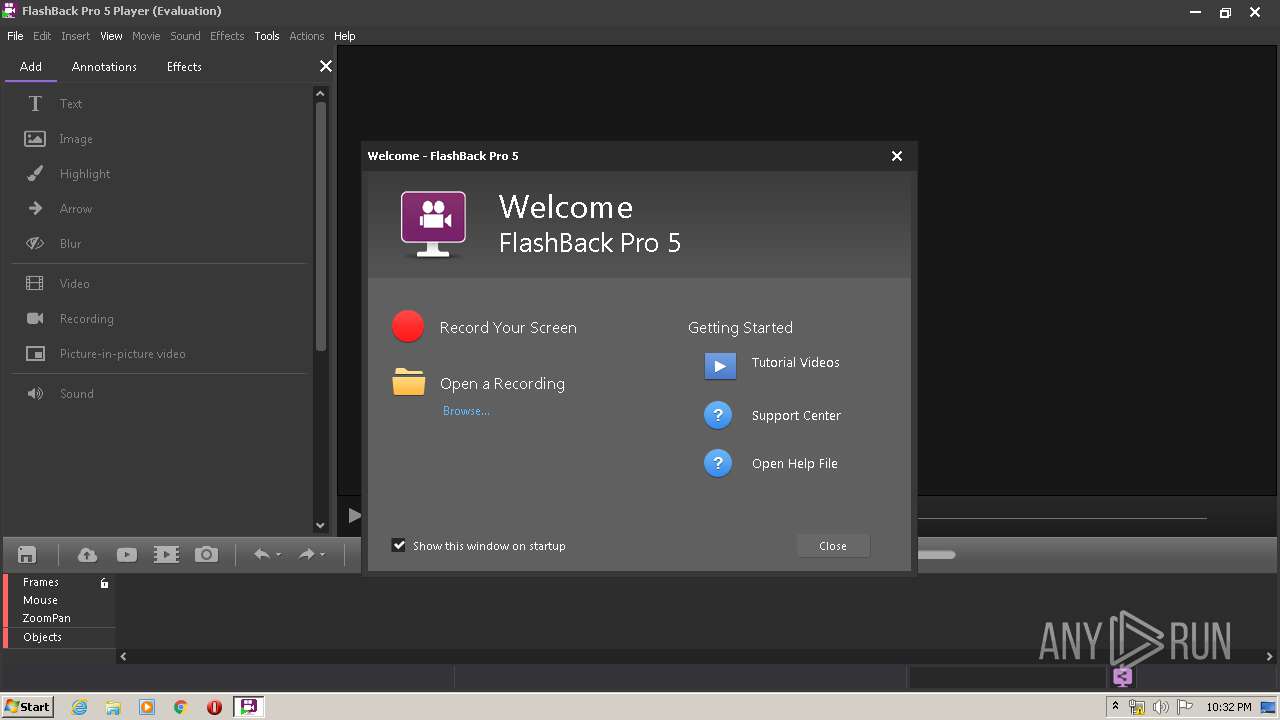Viewport: 1280px width, 720px height.
Task: Click the Video insert icon
Action: [35, 284]
